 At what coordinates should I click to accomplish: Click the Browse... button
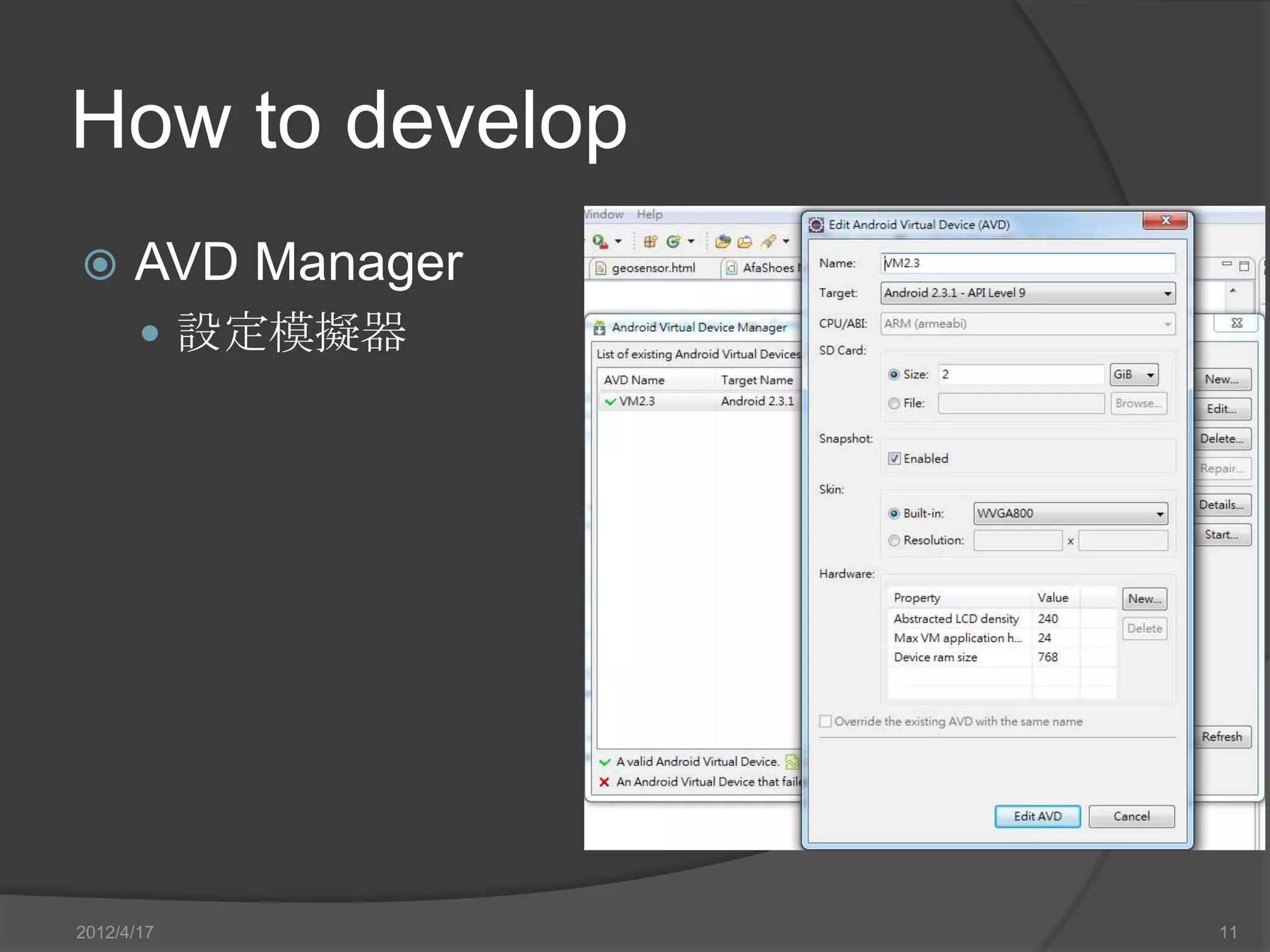click(x=1139, y=403)
